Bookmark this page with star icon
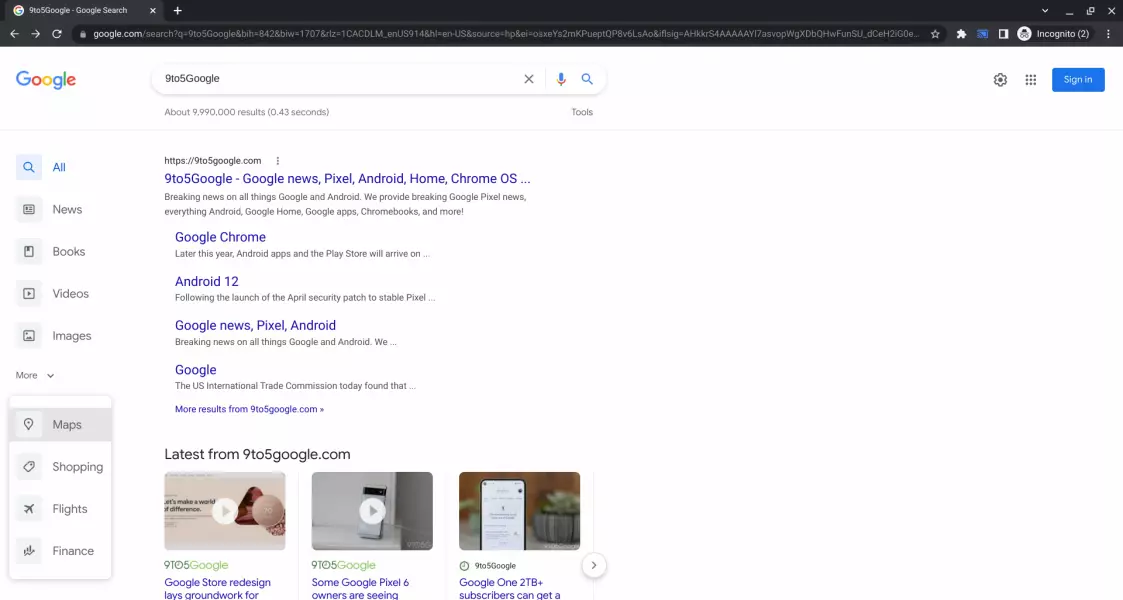 pyautogui.click(x=935, y=34)
